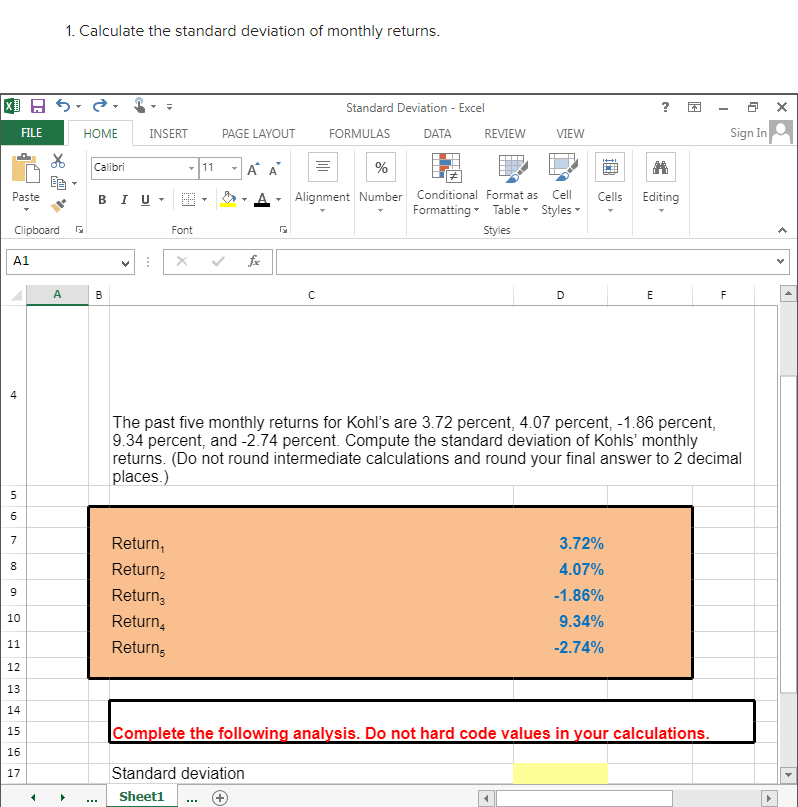This screenshot has height=807, width=798.
Task: Open the FILE tab
Action: click(x=32, y=133)
